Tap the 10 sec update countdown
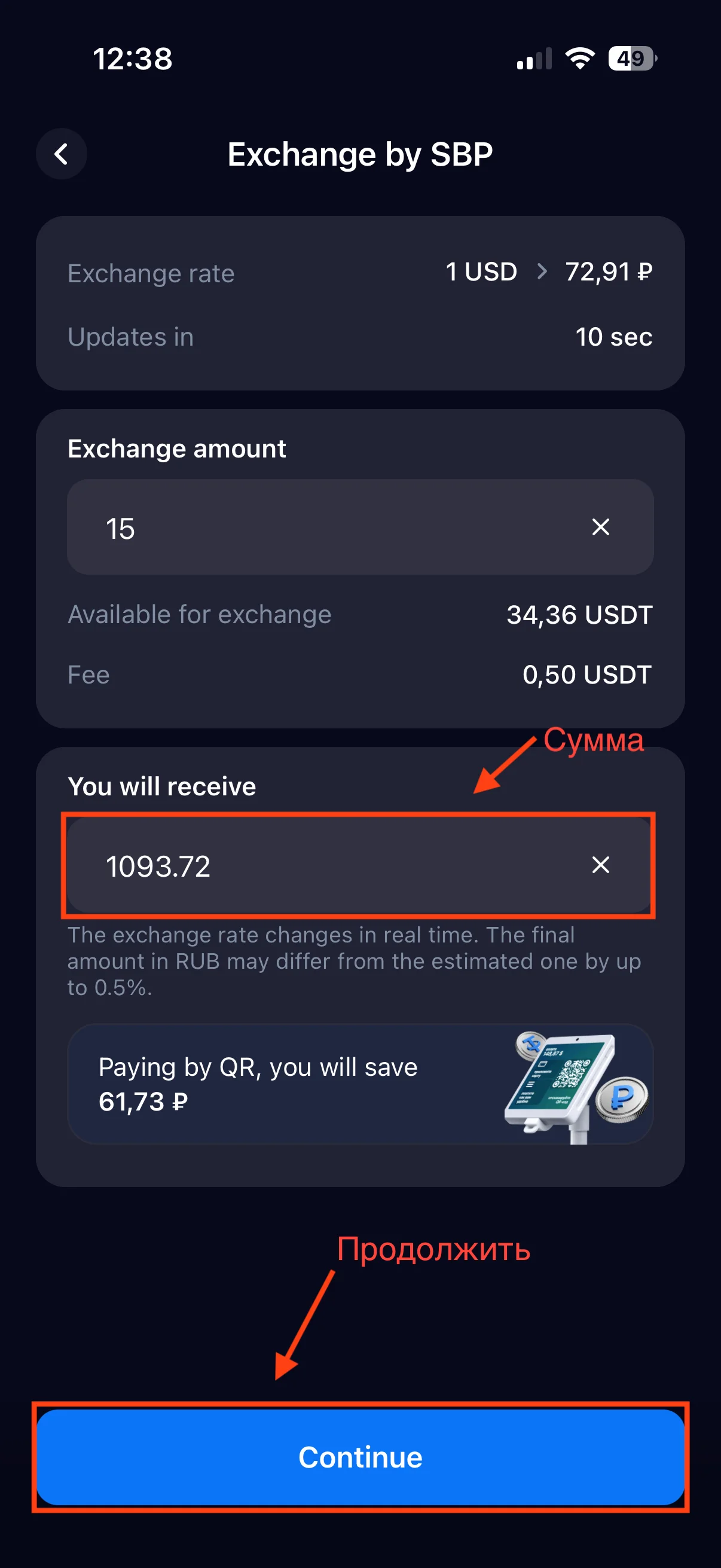This screenshot has width=721, height=1568. click(x=613, y=337)
